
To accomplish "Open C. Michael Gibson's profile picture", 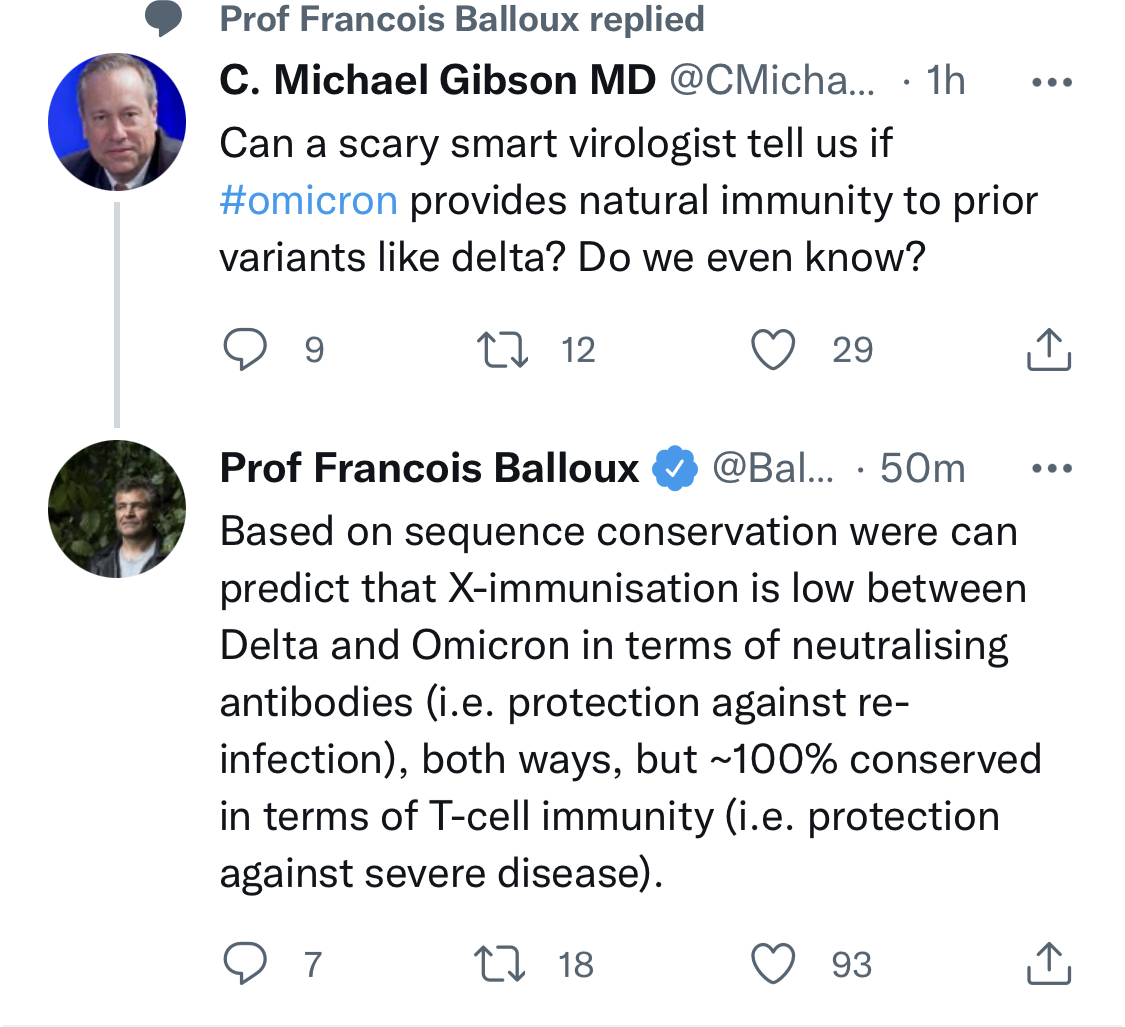I will pos(117,122).
